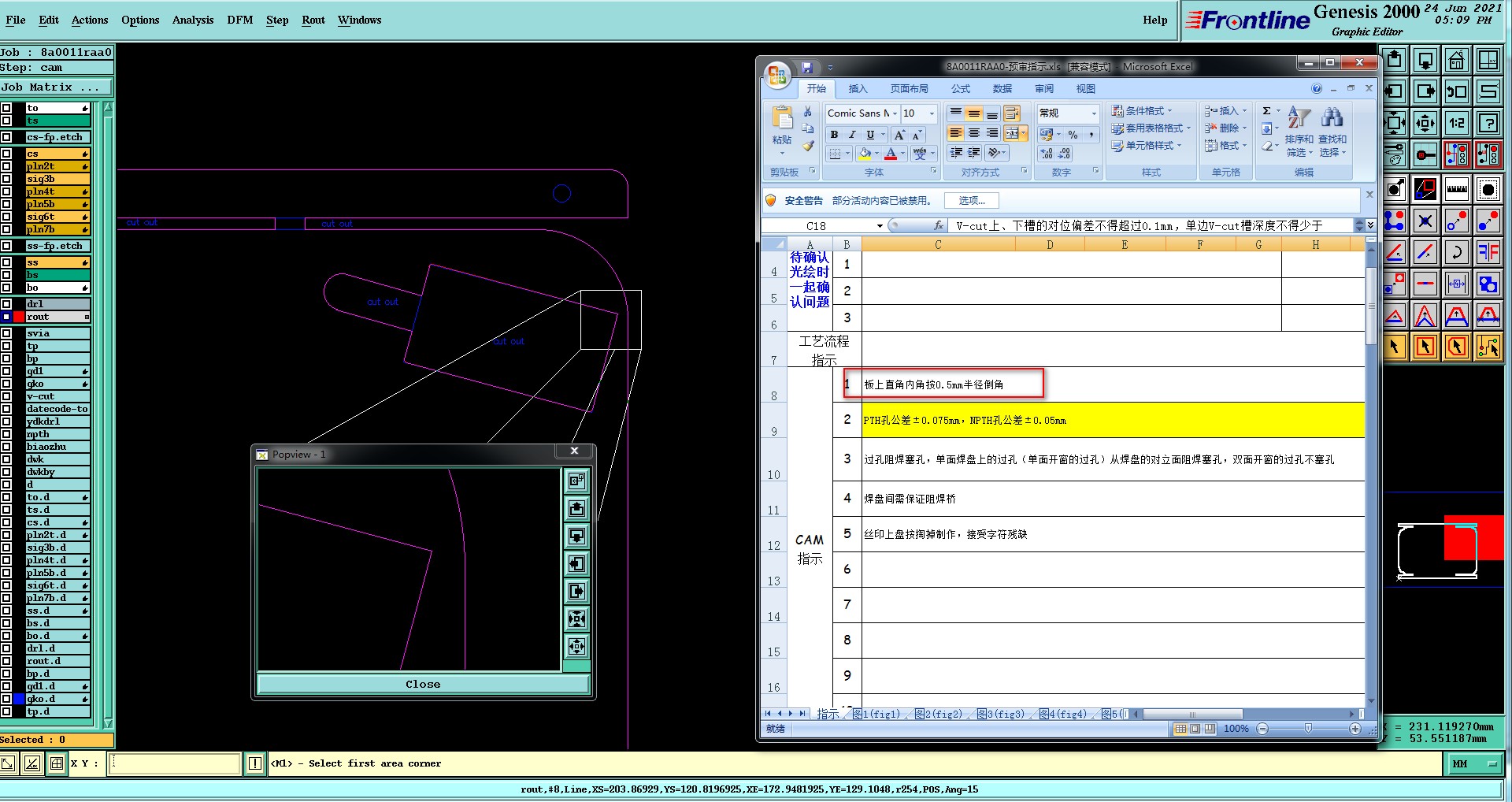Select the ruler measurement tool

[1457, 189]
